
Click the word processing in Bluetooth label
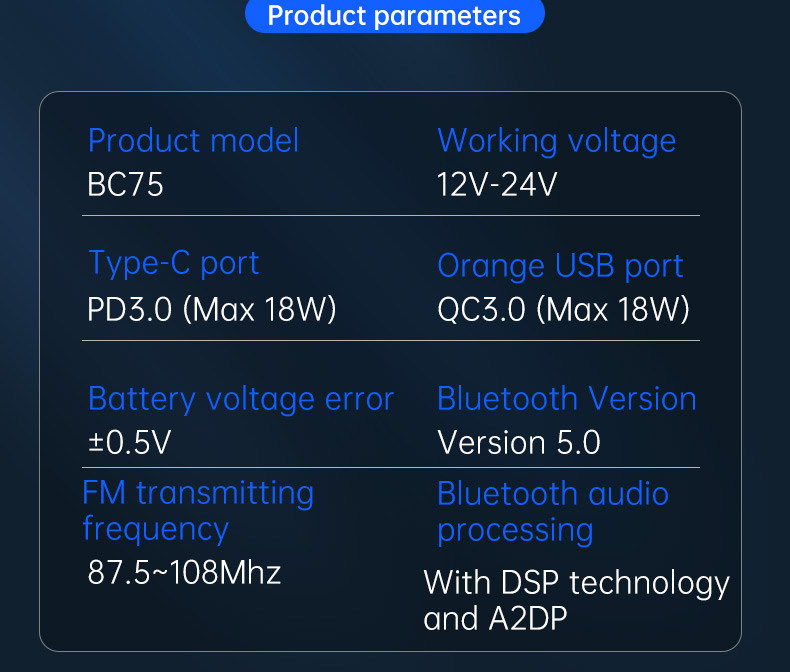point(515,531)
